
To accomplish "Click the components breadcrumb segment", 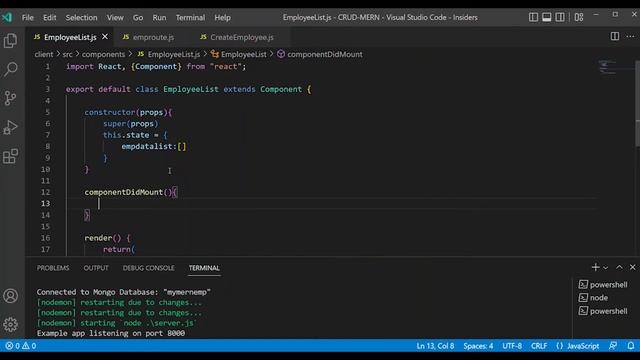I will (x=103, y=54).
